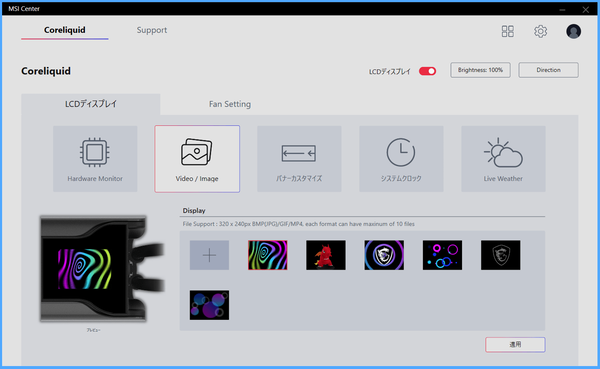The height and width of the screenshot is (369, 600).
Task: Choose the banner customize mode
Action: [299, 159]
